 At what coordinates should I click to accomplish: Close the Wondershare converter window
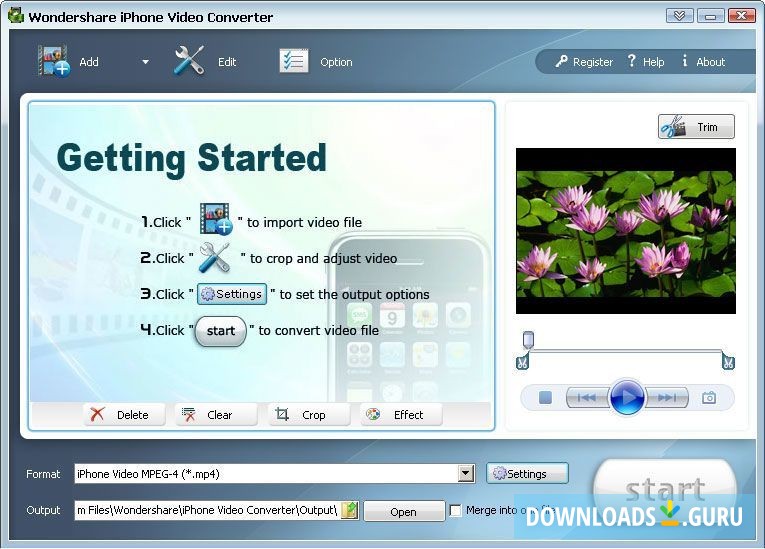pyautogui.click(x=742, y=16)
